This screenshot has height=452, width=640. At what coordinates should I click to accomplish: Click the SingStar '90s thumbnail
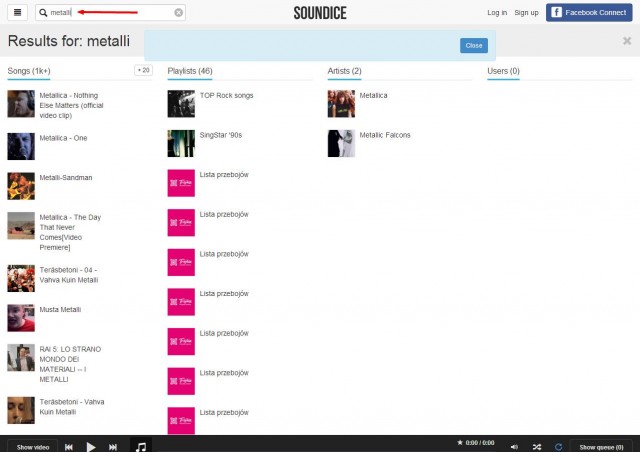click(181, 143)
